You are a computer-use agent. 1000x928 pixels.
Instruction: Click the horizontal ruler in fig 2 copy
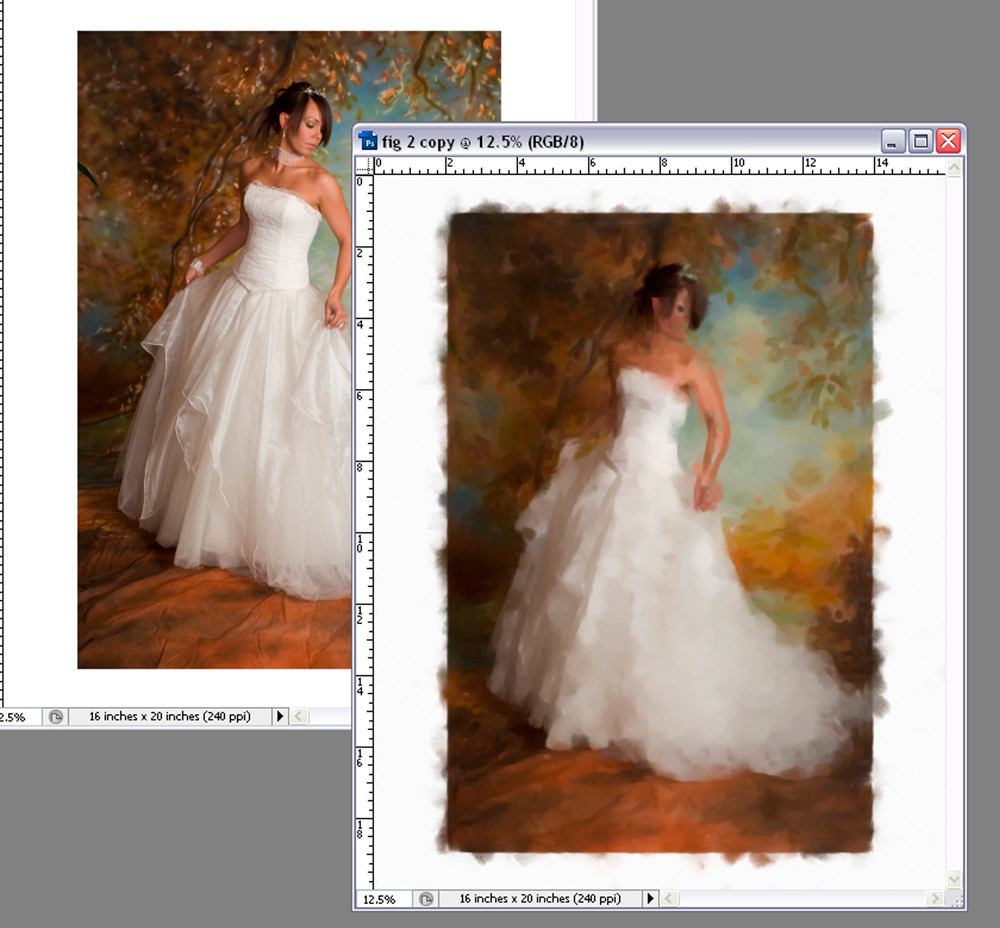pyautogui.click(x=659, y=166)
